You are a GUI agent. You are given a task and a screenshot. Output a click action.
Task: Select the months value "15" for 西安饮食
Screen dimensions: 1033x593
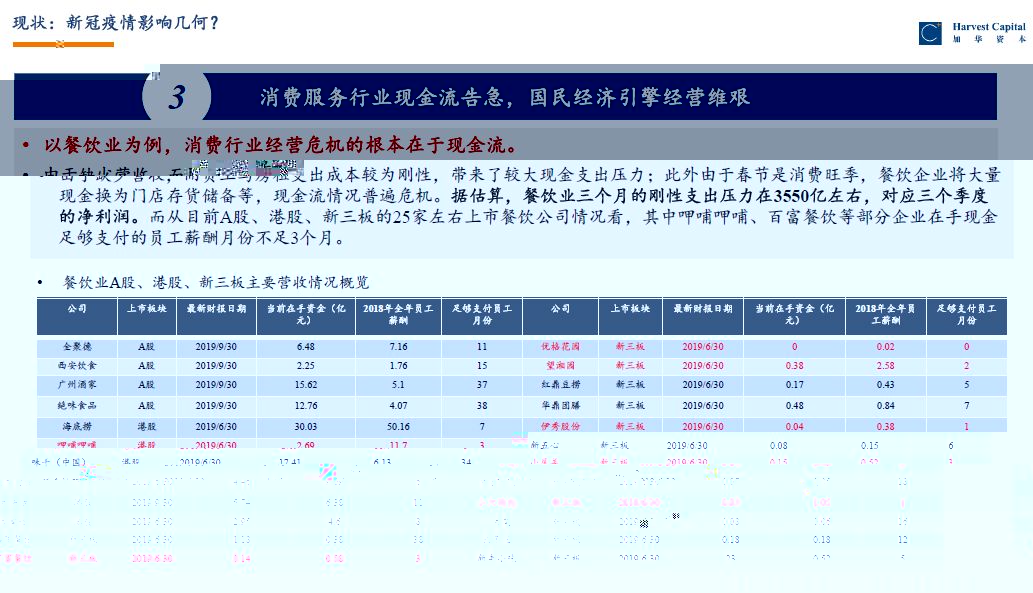482,366
